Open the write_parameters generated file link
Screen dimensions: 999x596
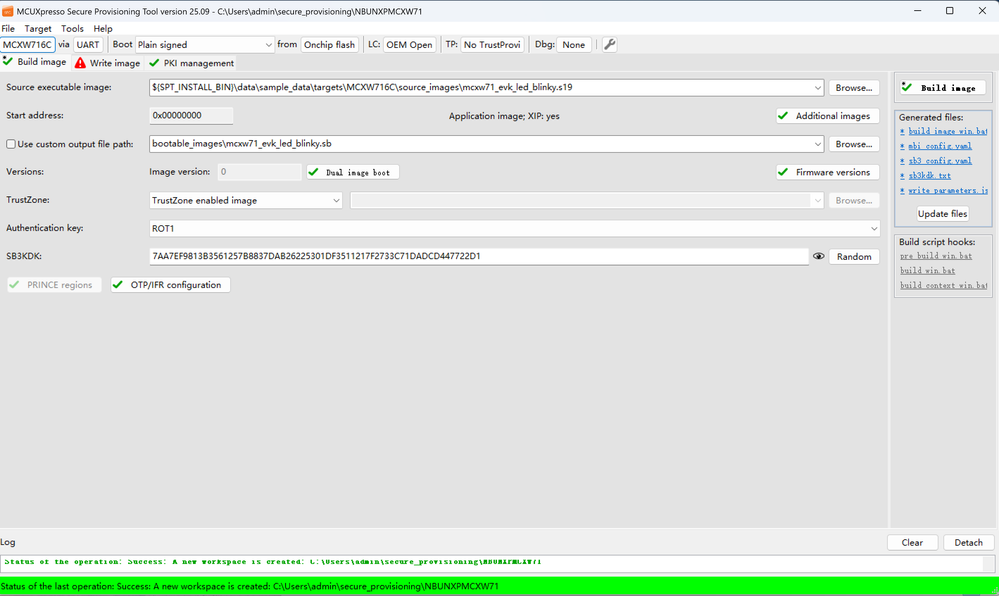(947, 191)
